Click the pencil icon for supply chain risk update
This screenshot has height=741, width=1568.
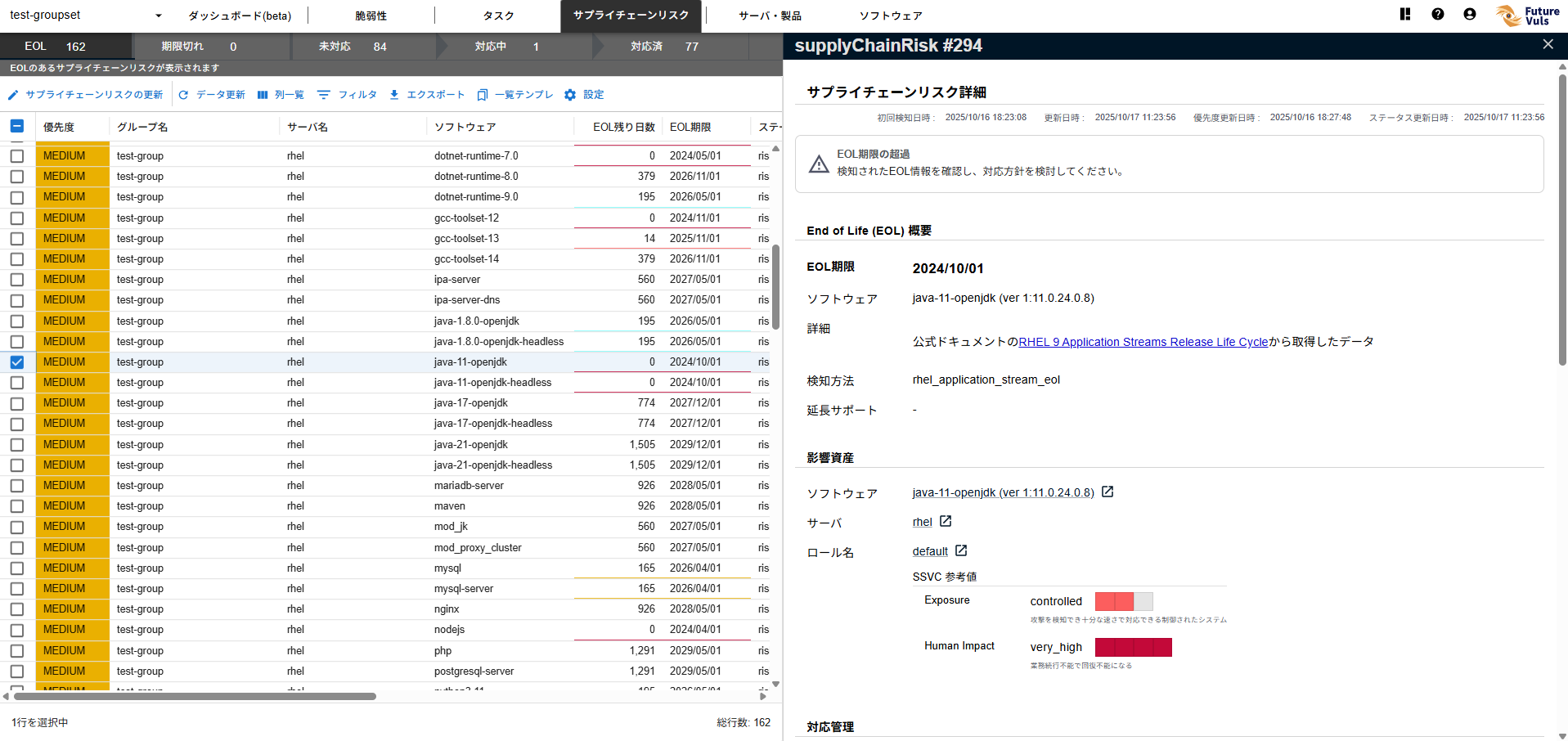point(13,95)
